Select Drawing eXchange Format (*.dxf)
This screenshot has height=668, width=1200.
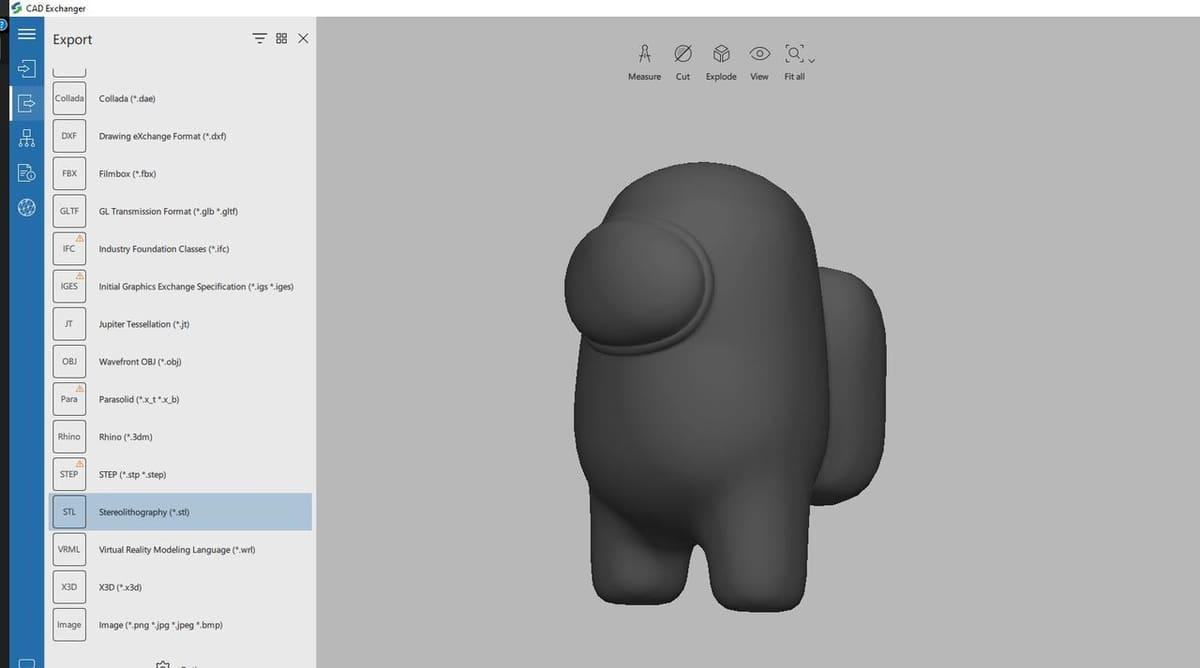pos(180,136)
